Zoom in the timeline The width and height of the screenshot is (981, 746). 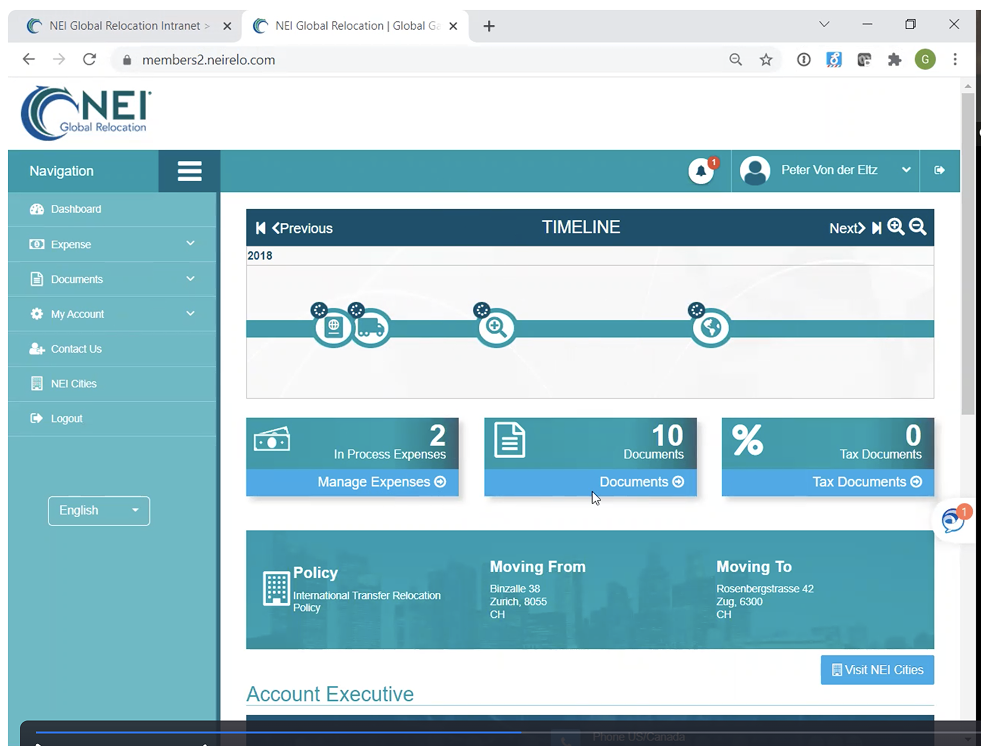click(896, 227)
